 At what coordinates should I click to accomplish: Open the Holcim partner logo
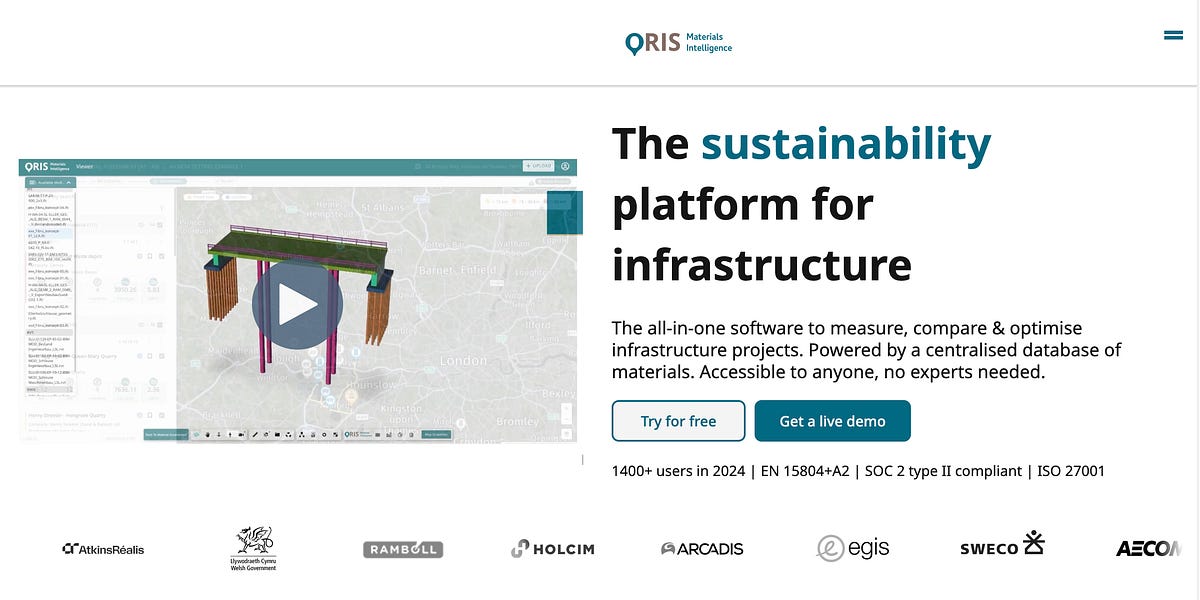[552, 548]
